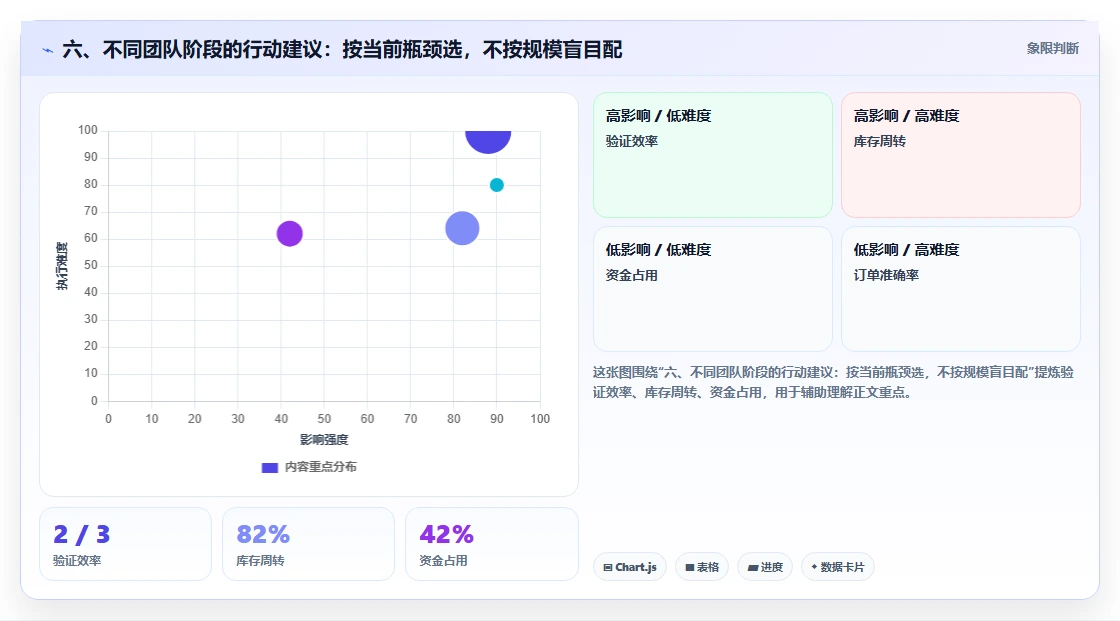
Task: Toggle the 内容重点分布 legend color box
Action: pyautogui.click(x=269, y=467)
